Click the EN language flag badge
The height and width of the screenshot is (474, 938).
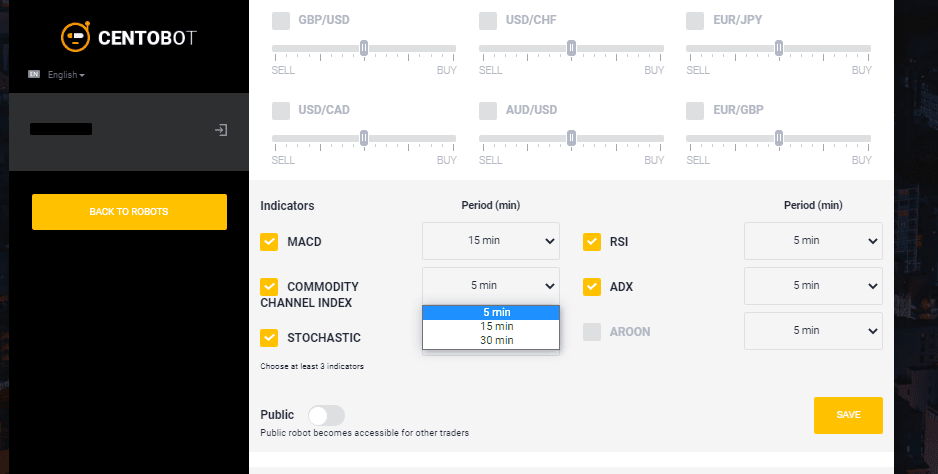34,74
